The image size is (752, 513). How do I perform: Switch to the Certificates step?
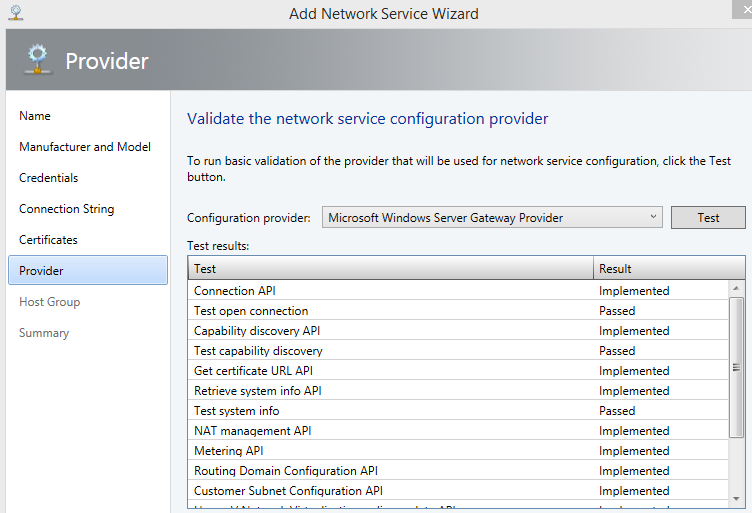(x=48, y=240)
